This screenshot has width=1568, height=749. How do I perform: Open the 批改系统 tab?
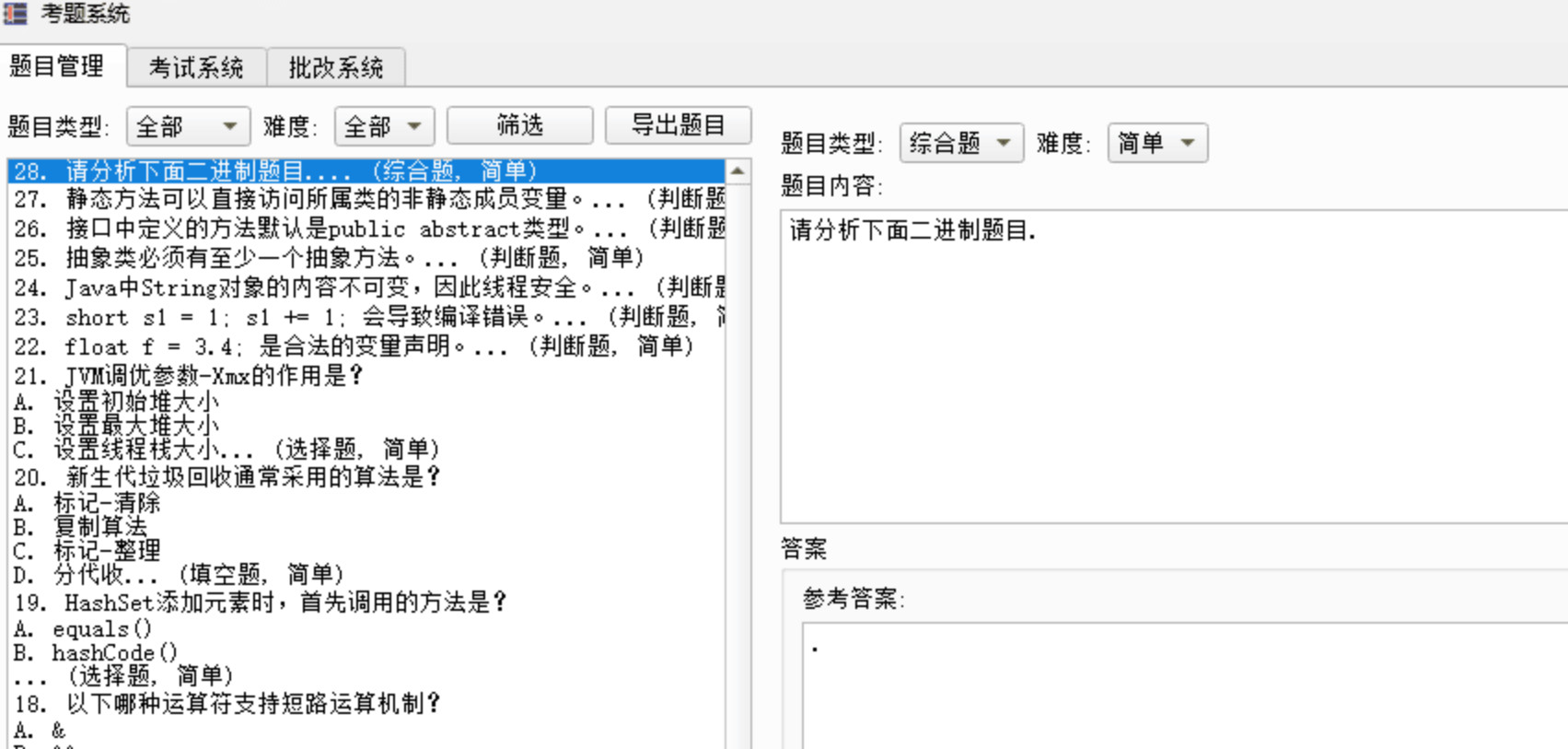click(x=335, y=68)
